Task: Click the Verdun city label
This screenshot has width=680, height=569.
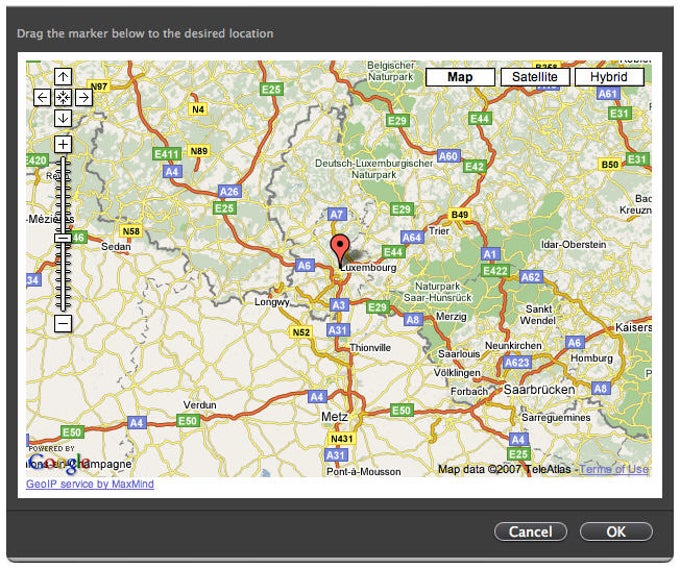Action: tap(199, 405)
